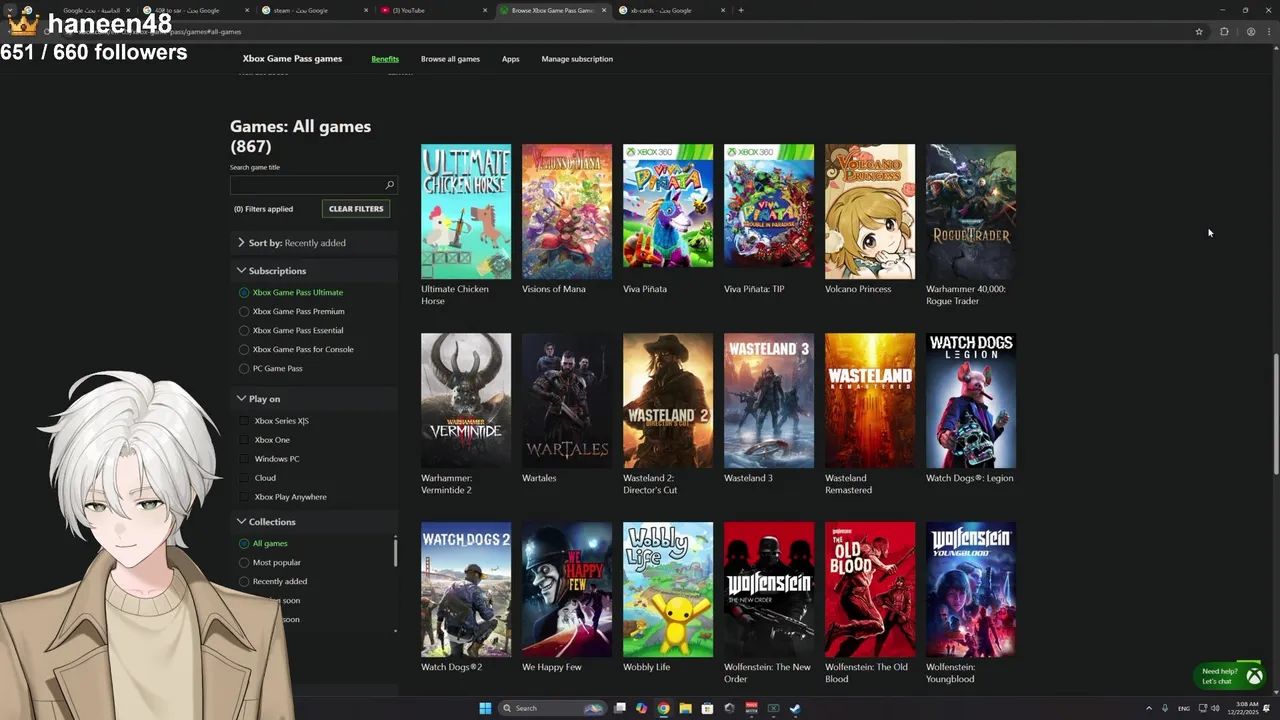Viewport: 1280px width, 720px height.
Task: Open Xbox Game Pass games home link
Action: 292,59
